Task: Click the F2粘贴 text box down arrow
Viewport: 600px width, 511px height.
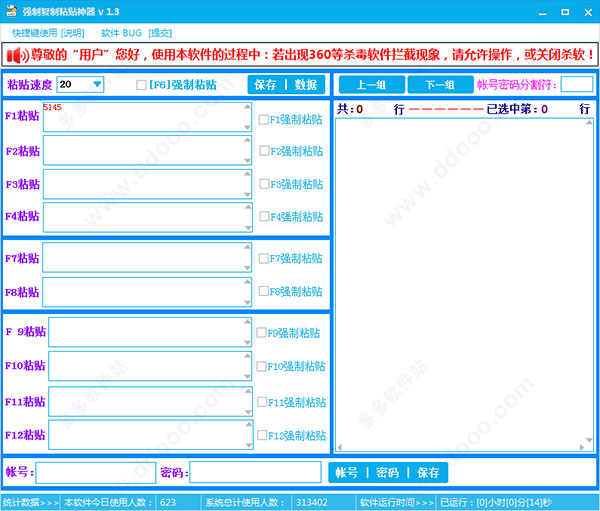Action: pos(247,160)
